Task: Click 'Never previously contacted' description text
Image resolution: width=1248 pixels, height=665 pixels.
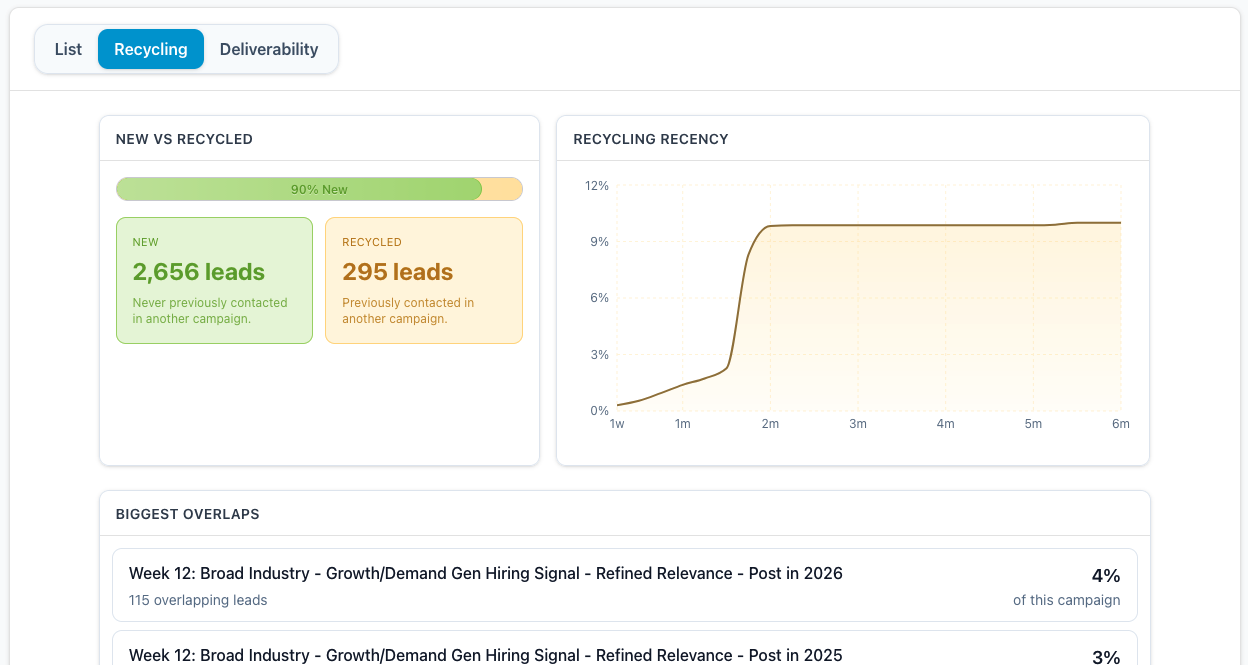Action: 210,311
